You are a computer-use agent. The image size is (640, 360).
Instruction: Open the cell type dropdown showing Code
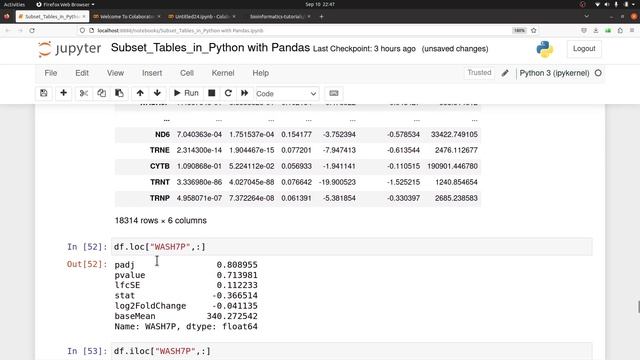click(286, 94)
